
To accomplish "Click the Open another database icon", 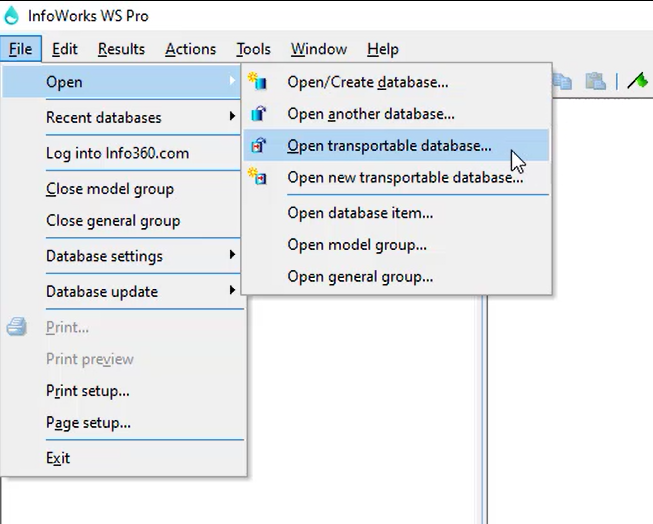I will coord(258,113).
